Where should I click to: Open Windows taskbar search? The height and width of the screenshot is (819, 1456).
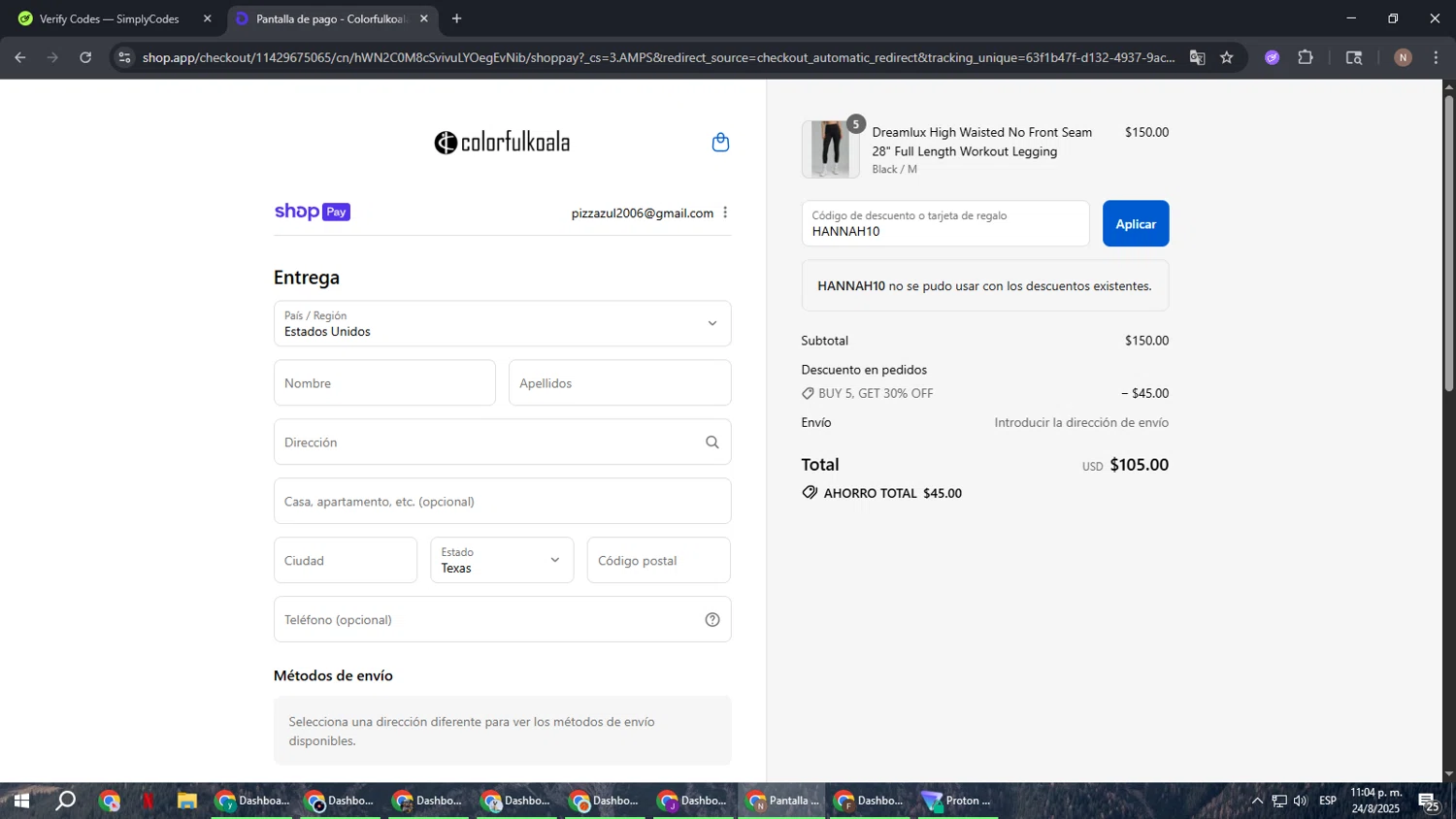[x=65, y=801]
